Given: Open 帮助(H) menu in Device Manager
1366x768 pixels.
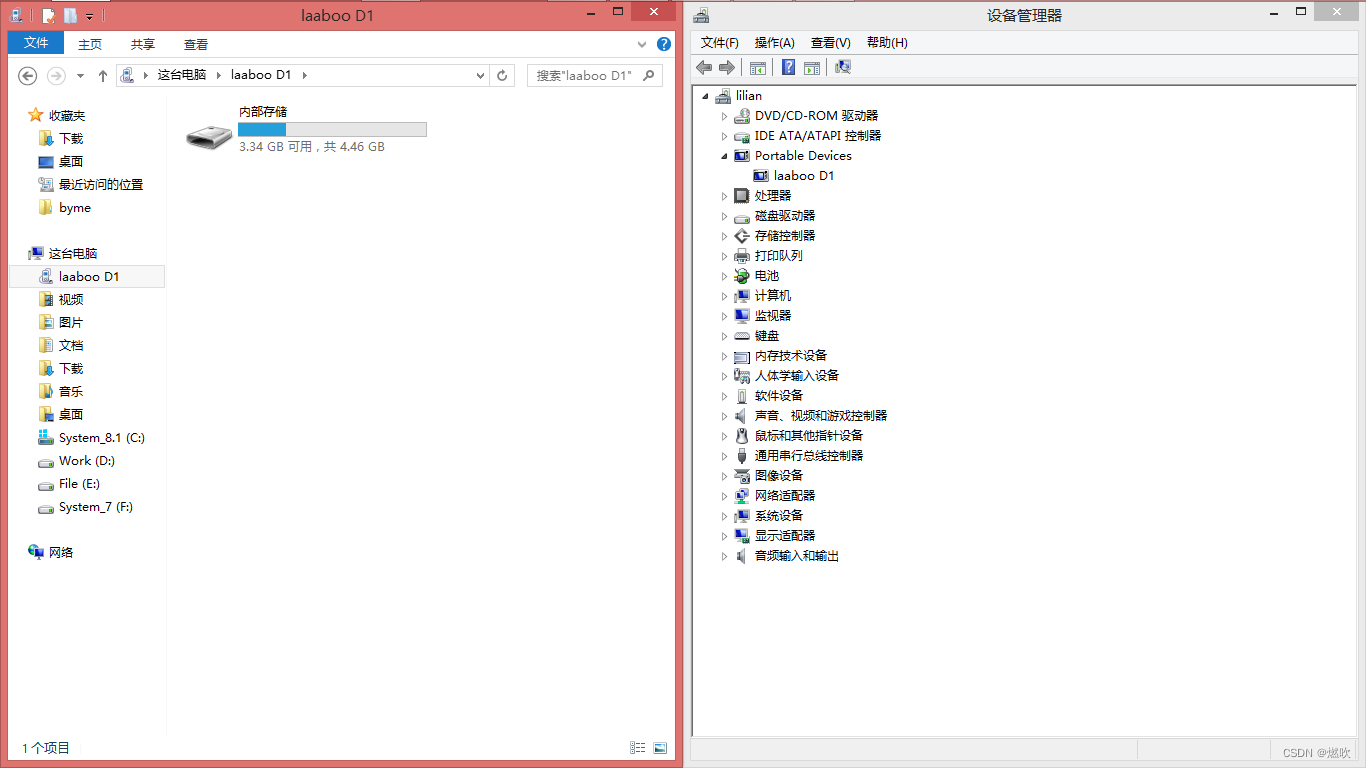Looking at the screenshot, I should (887, 42).
